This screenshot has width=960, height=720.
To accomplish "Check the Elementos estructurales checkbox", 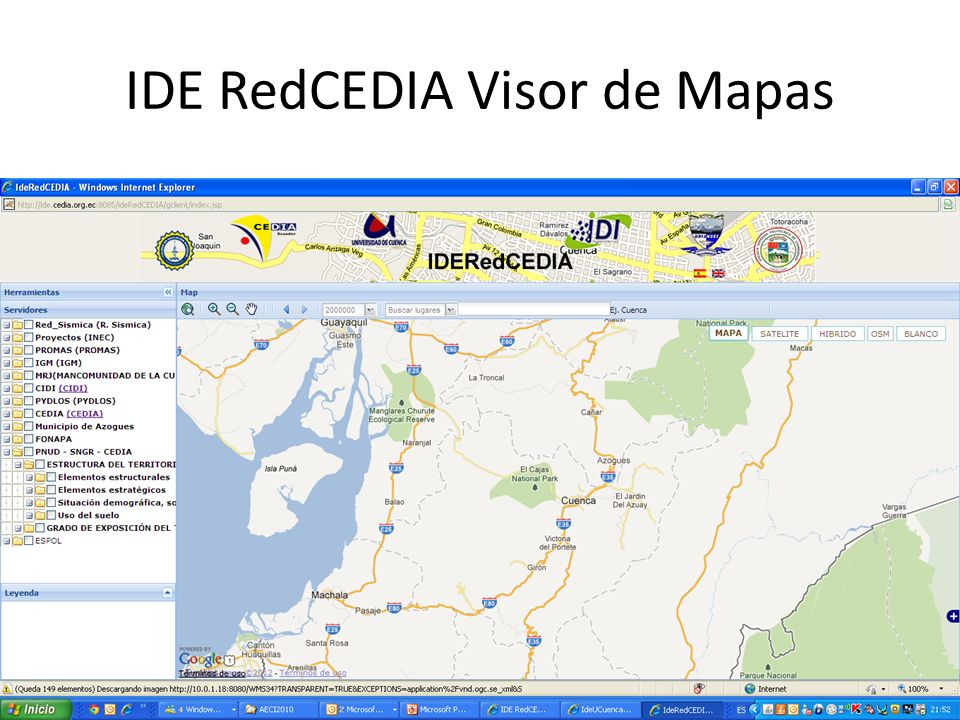I will (51, 477).
